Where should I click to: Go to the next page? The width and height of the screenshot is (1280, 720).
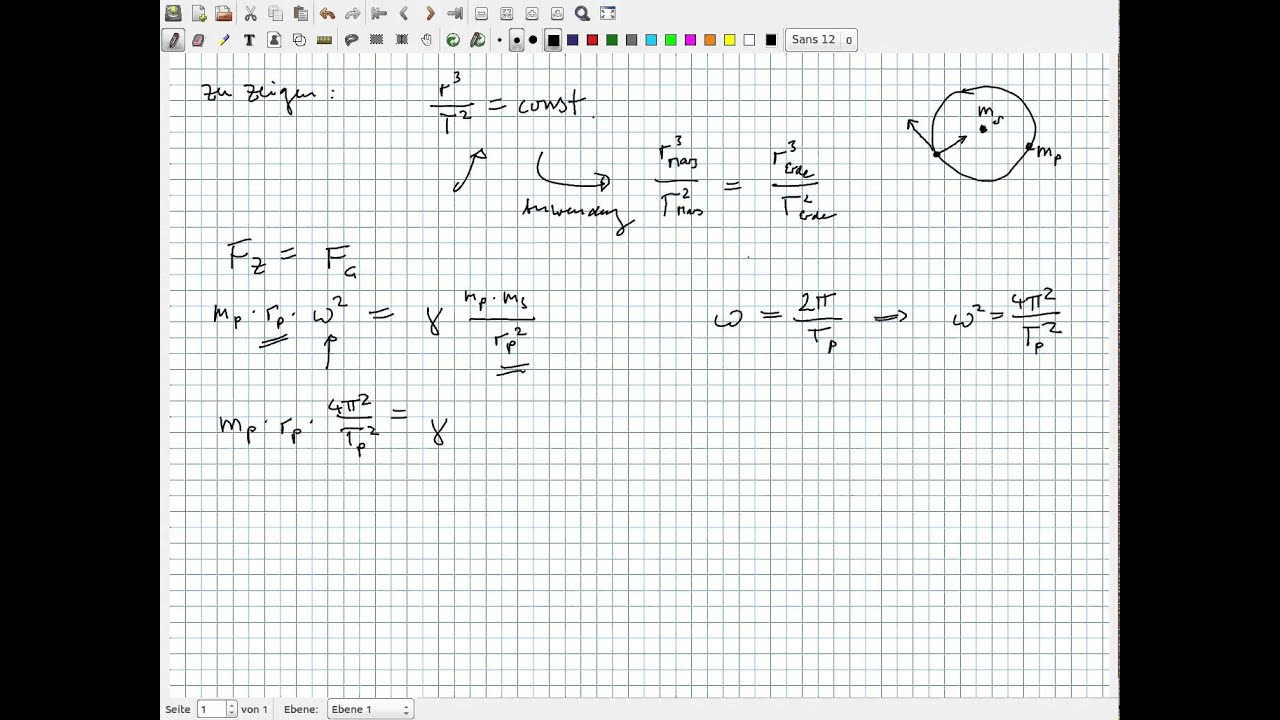[429, 13]
